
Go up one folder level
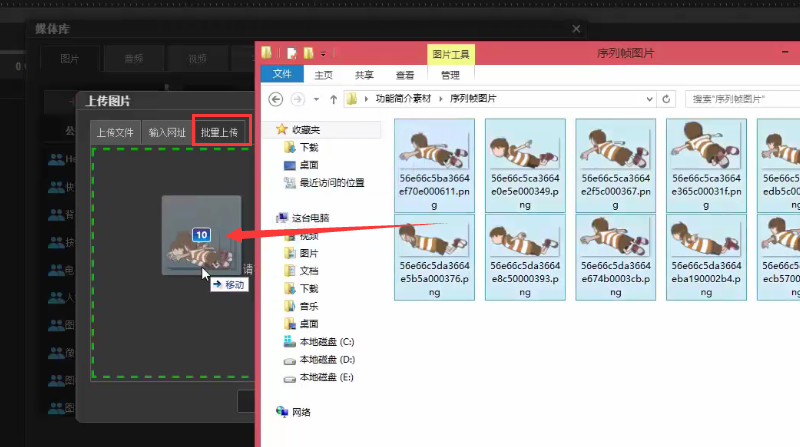pyautogui.click(x=333, y=99)
